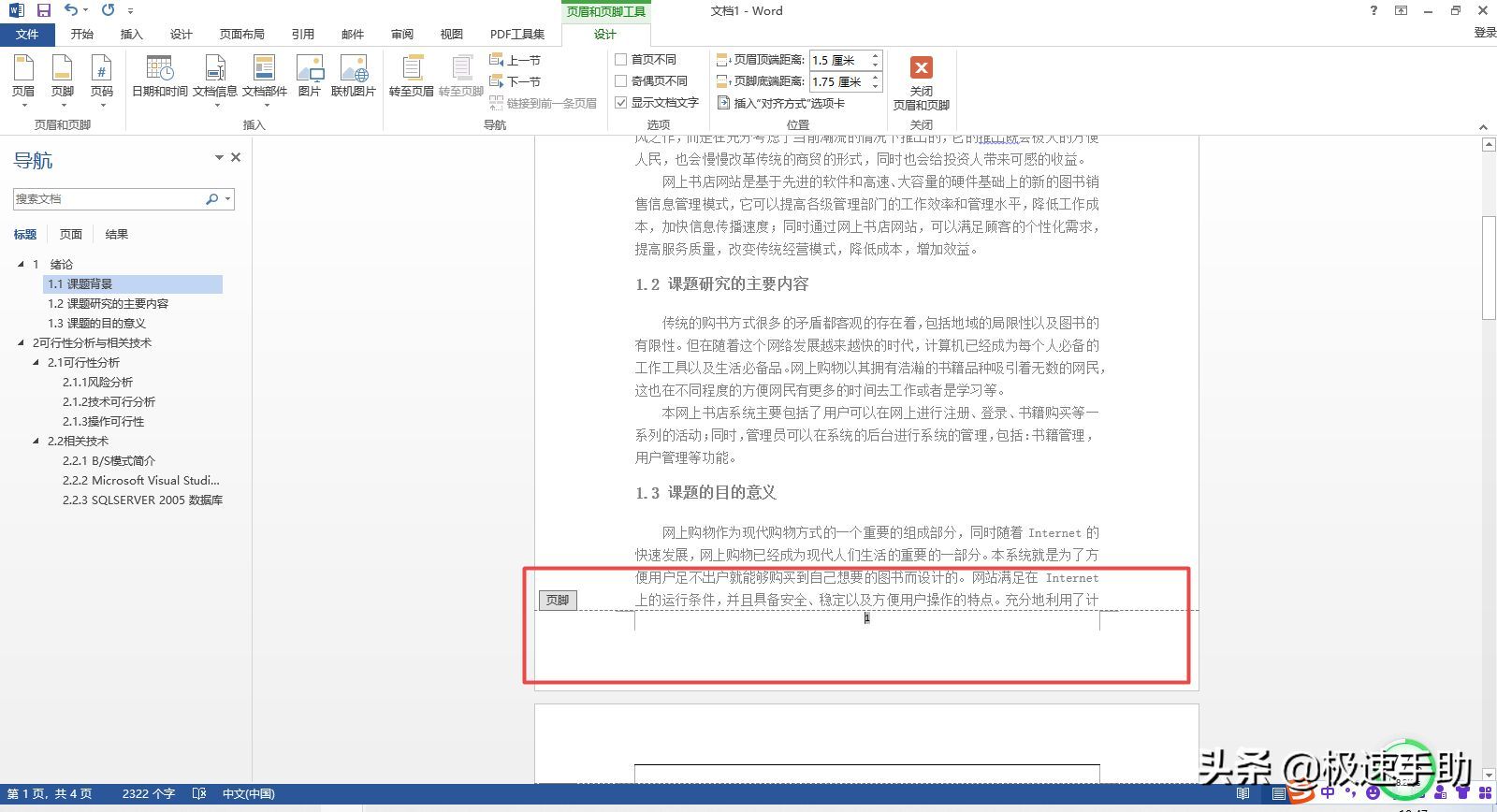Go to heading 2.2.1 B/S模式简介
Viewport: 1497px width, 812px height.
click(x=109, y=460)
